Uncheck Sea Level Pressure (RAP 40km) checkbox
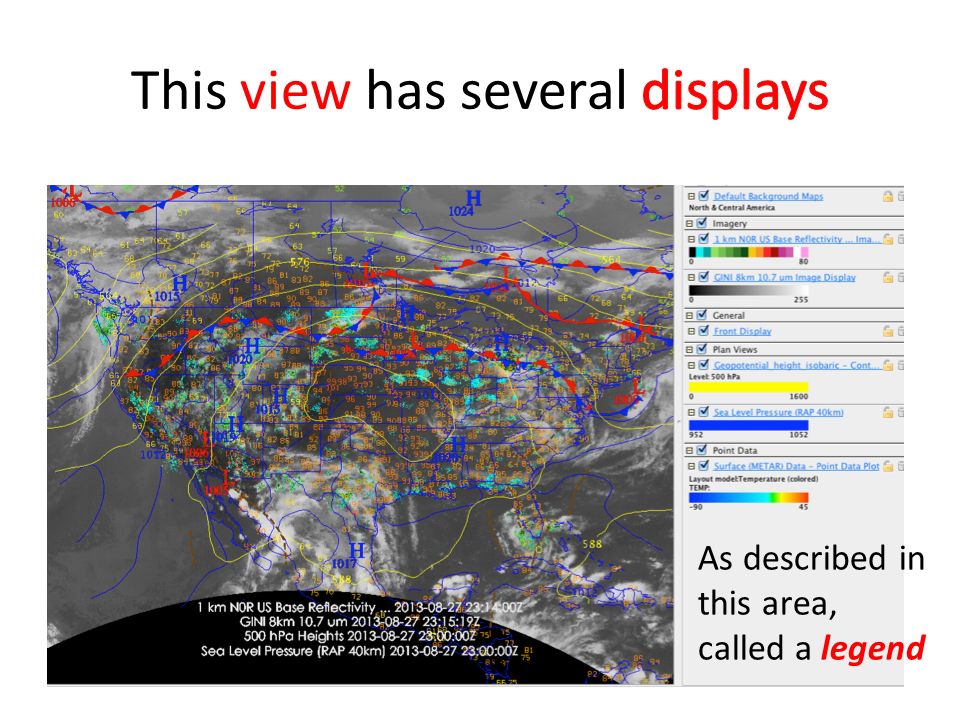960x720 pixels. pyautogui.click(x=703, y=411)
